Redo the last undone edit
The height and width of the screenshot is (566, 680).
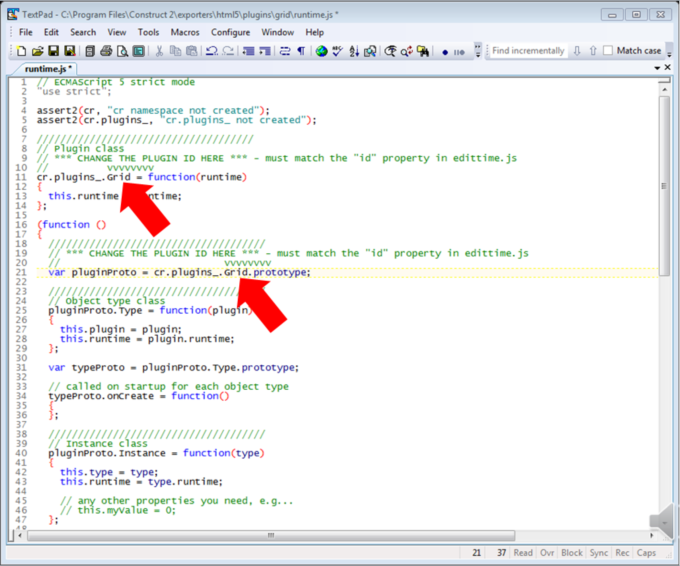[x=228, y=51]
